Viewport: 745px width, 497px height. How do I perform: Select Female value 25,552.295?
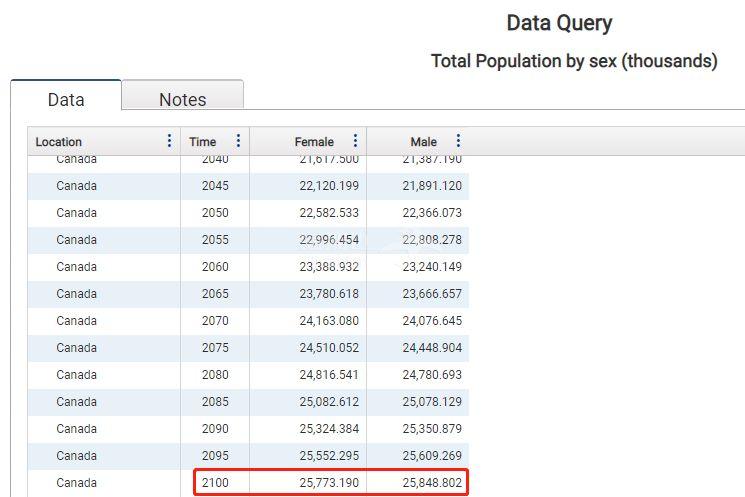(329, 457)
